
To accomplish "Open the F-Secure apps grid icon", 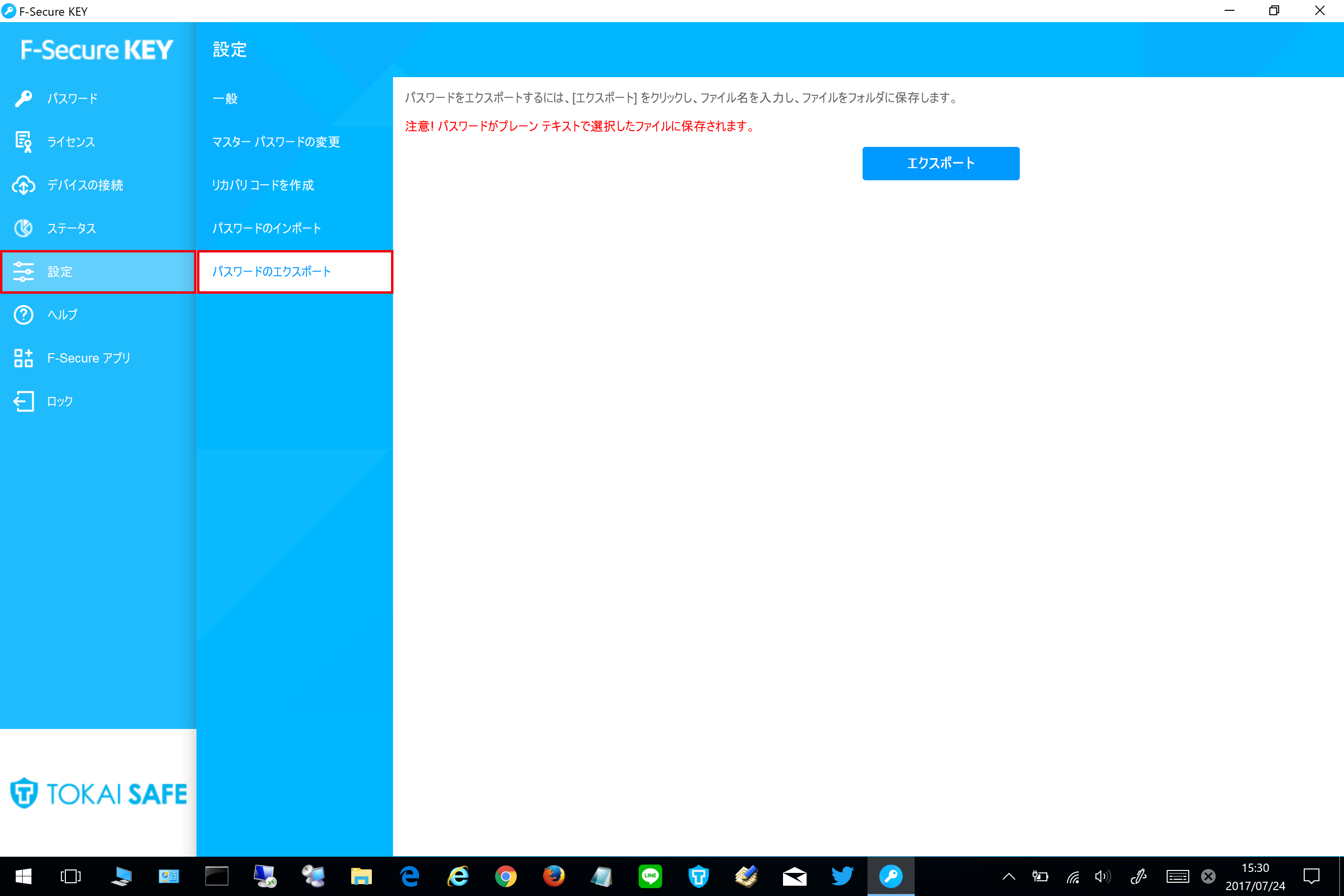I will pyautogui.click(x=24, y=358).
